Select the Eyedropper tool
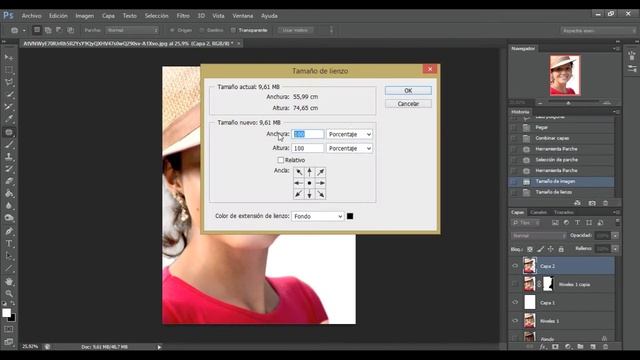Screen dimensions: 640x360 [x=9, y=119]
